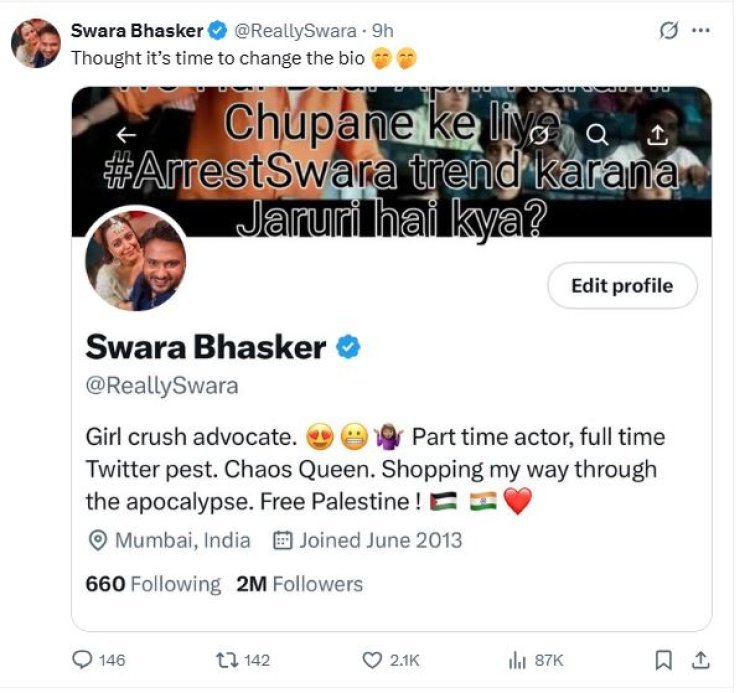The width and height of the screenshot is (750, 693).
Task: Click the Edit profile button
Action: (x=622, y=286)
